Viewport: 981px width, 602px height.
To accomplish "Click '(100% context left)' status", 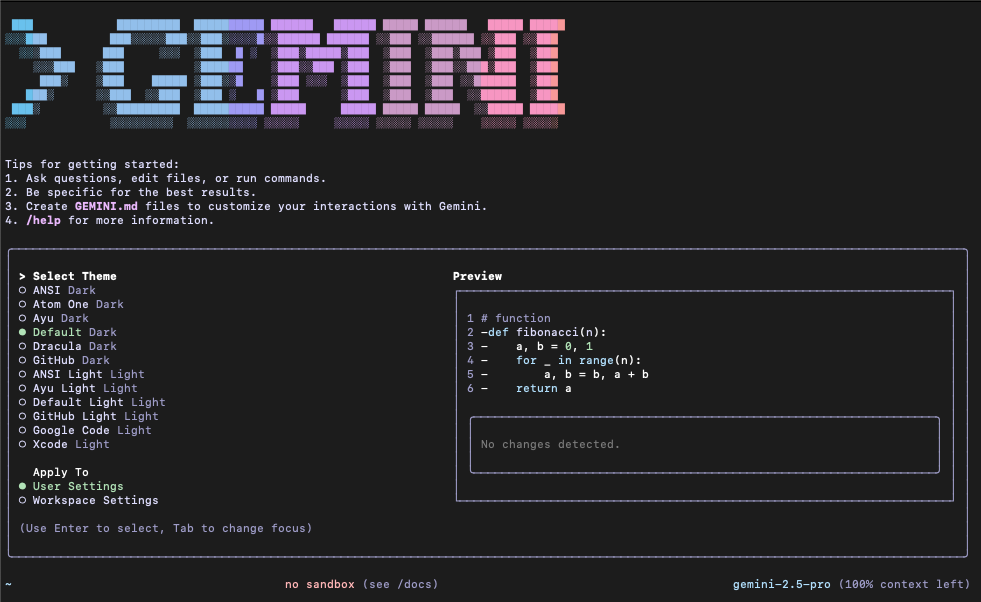I will [x=904, y=584].
